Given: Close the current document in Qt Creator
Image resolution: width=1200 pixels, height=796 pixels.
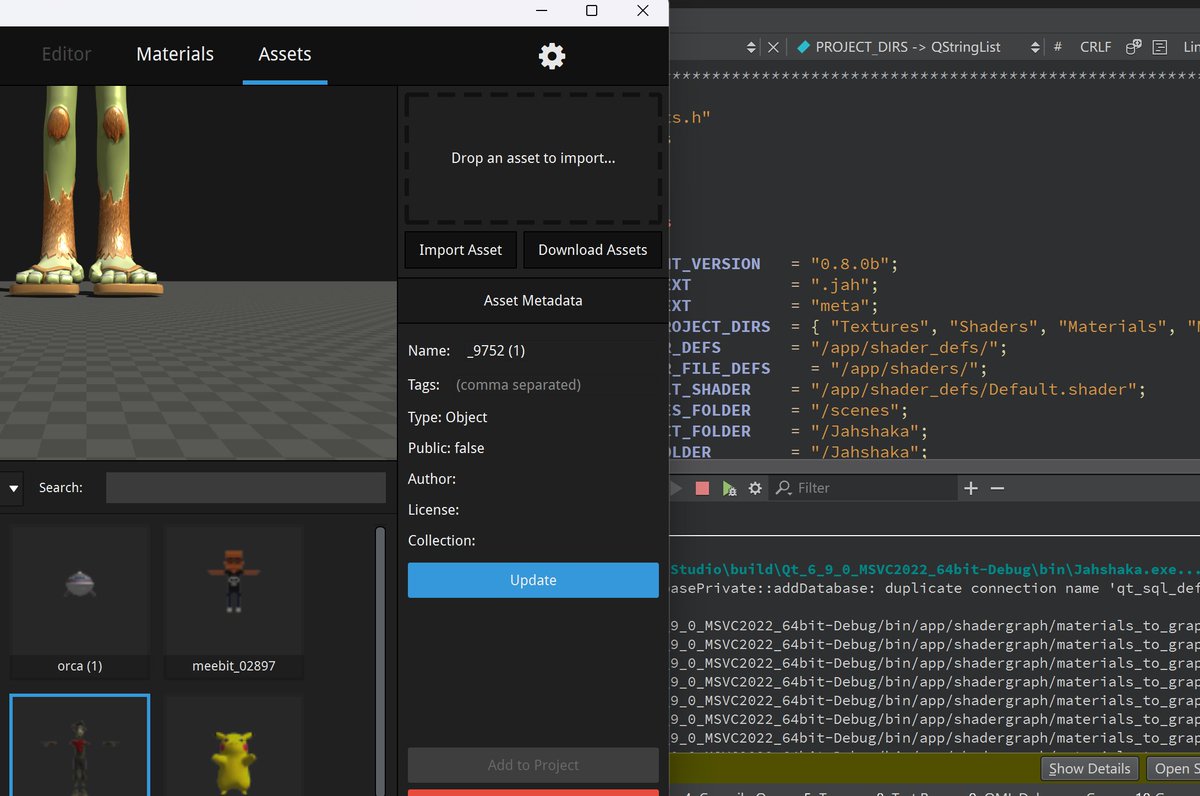Looking at the screenshot, I should coord(773,47).
